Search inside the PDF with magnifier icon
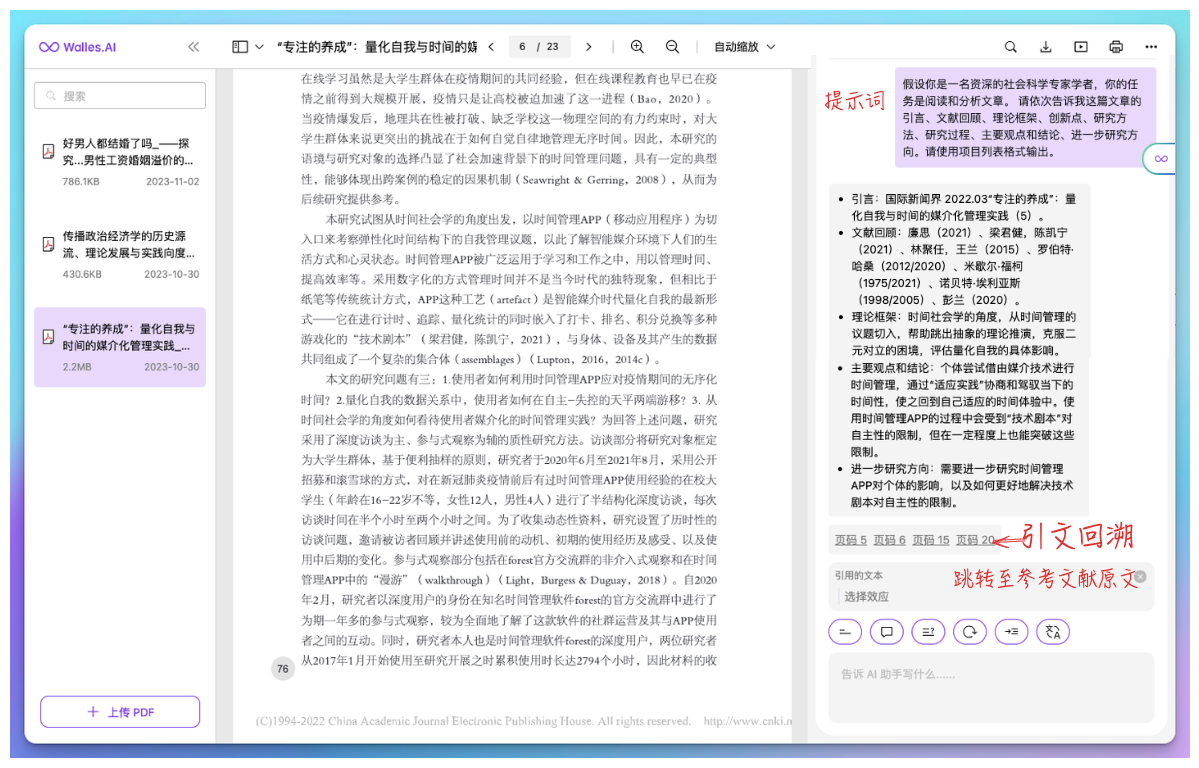Screen dimensions: 1199x768 [x=1010, y=47]
